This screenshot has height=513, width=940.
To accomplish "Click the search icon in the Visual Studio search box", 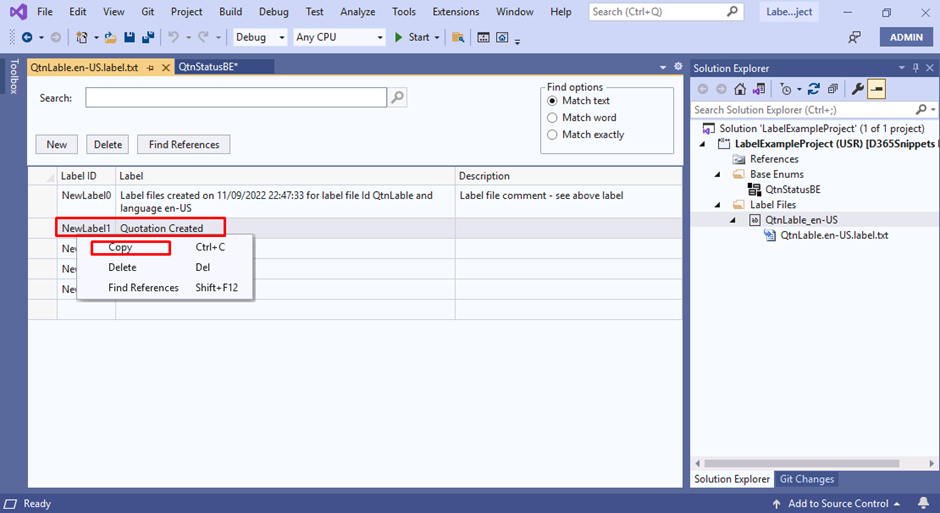I will (732, 11).
